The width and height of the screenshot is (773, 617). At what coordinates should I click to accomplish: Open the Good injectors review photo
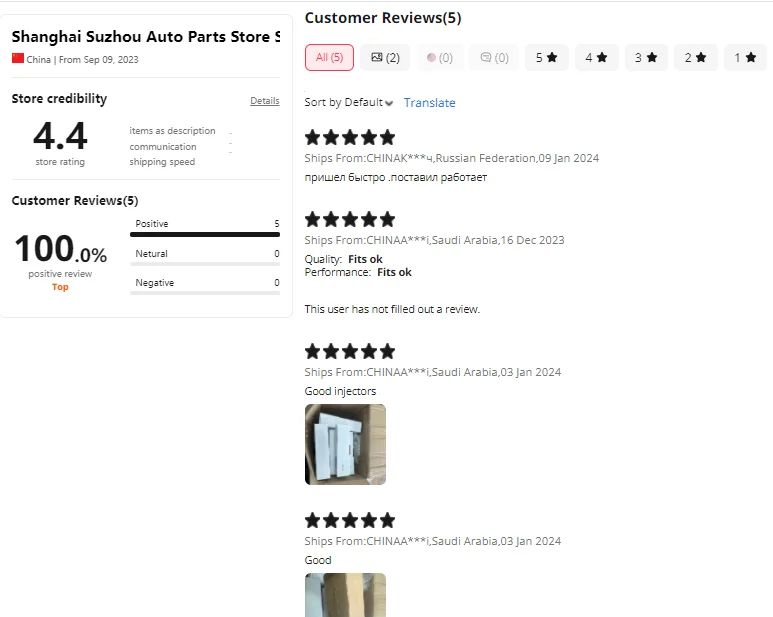(x=345, y=444)
